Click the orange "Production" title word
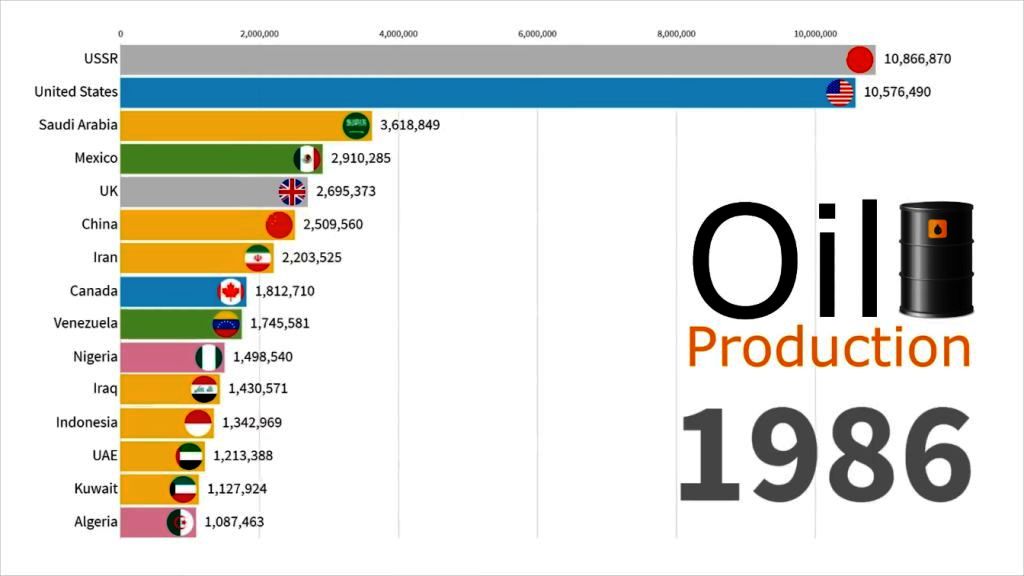1024x576 pixels. point(829,347)
